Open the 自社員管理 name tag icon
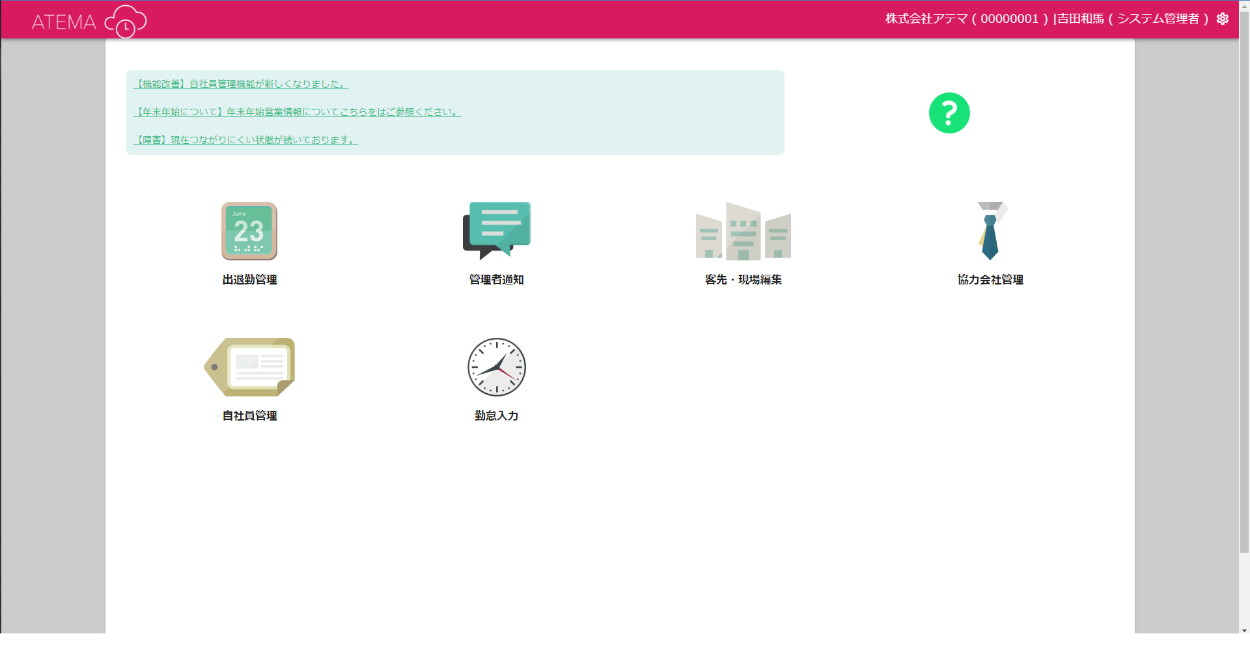This screenshot has width=1250, height=651. [249, 367]
